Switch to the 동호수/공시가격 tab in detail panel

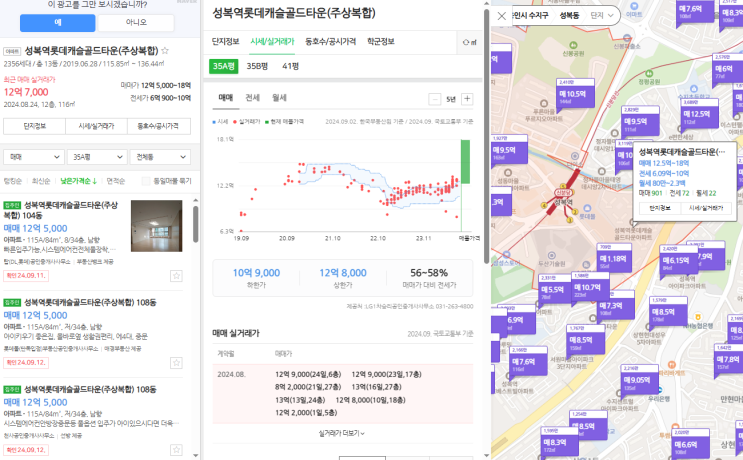coord(330,42)
